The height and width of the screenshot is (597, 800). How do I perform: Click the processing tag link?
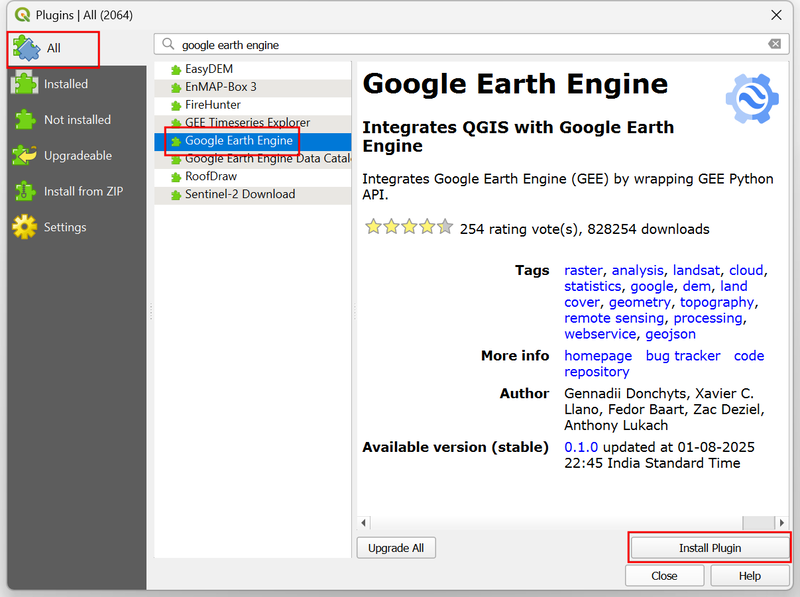click(x=708, y=318)
